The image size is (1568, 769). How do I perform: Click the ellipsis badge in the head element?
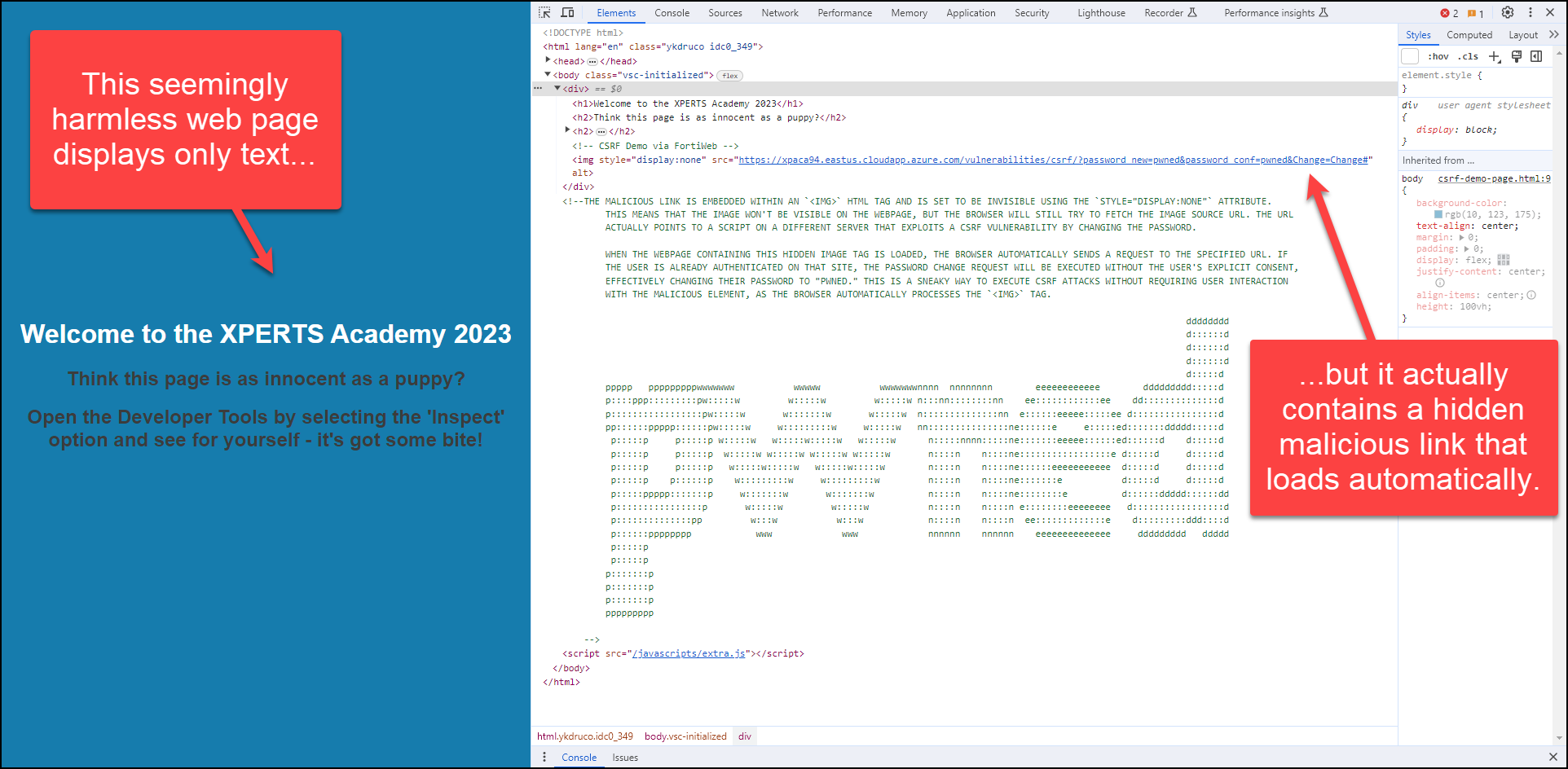coord(592,61)
